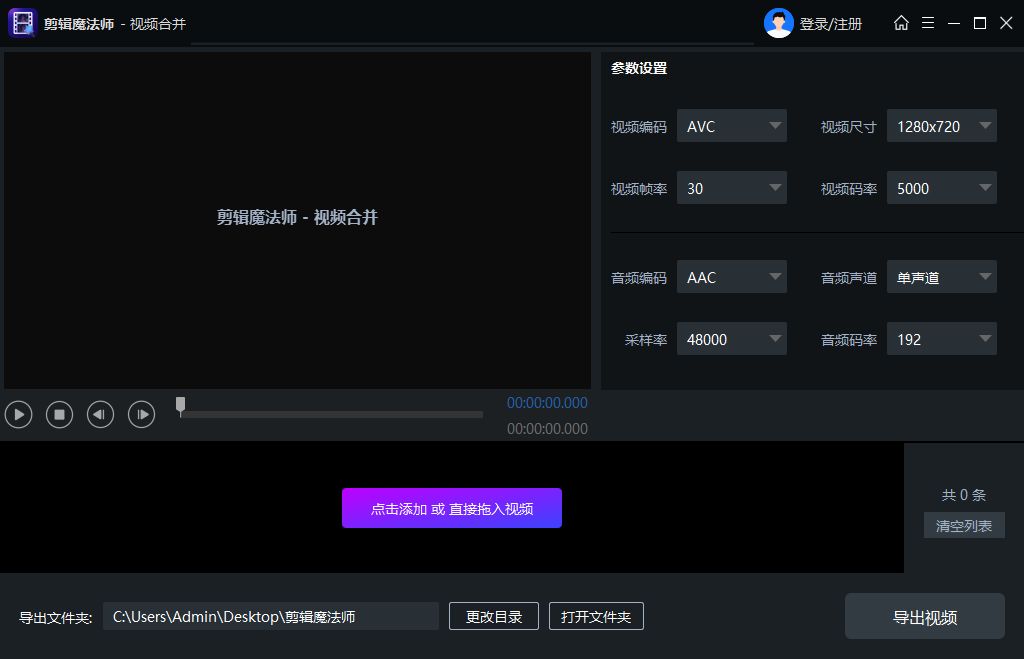Click 点击添加 或 直接拖入视频 button
The height and width of the screenshot is (659, 1024).
(452, 508)
